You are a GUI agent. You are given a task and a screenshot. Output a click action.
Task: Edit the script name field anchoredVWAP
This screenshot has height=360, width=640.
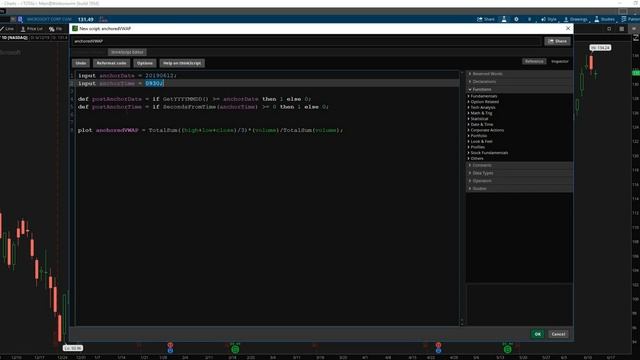(x=307, y=41)
